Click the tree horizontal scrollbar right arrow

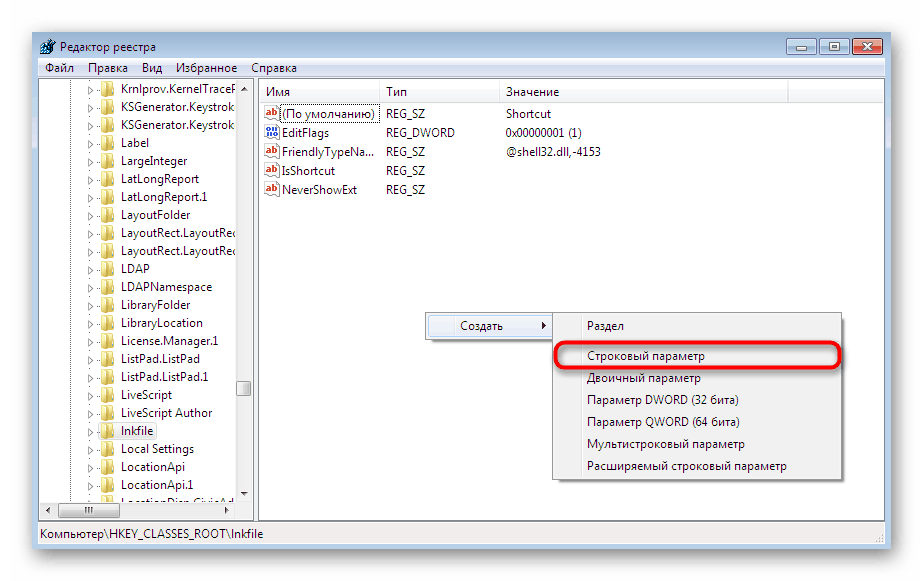[227, 510]
